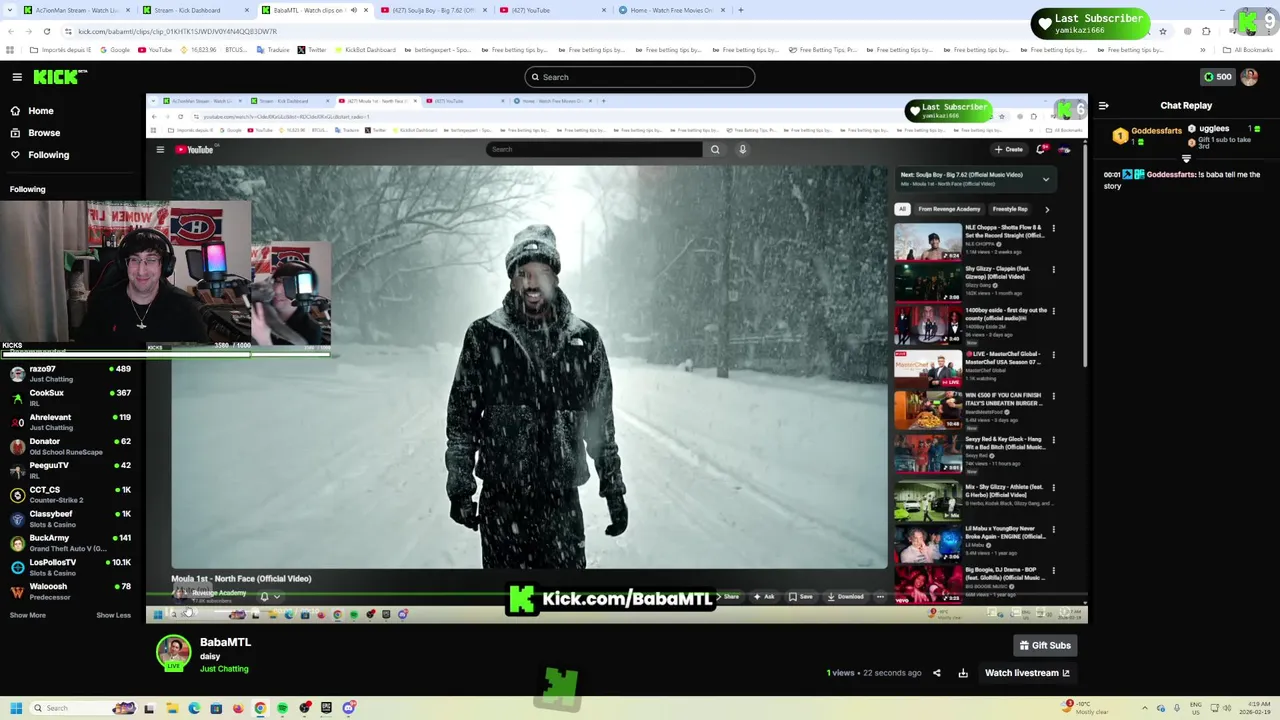
Task: Open Windows Start menu
Action: 15,708
